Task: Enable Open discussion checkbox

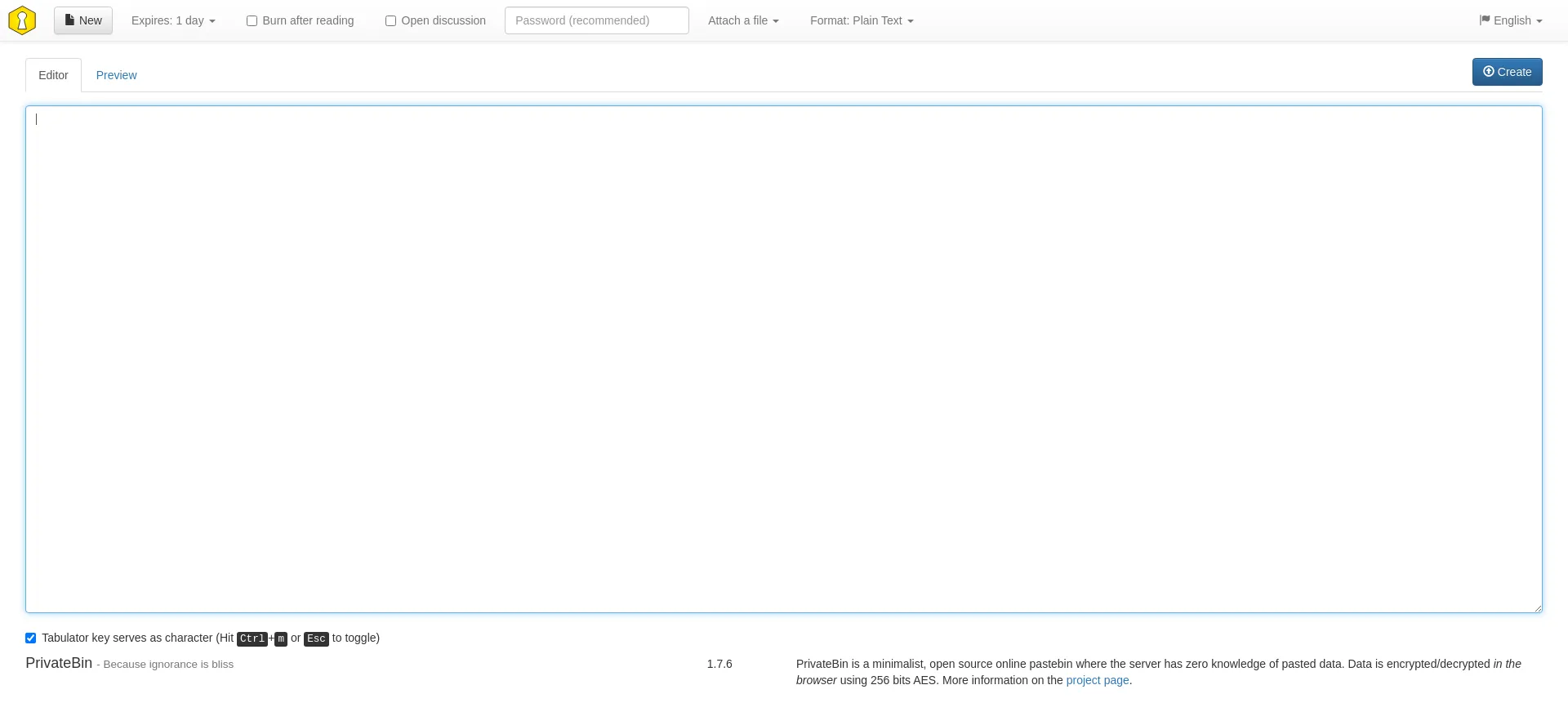Action: pos(390,21)
